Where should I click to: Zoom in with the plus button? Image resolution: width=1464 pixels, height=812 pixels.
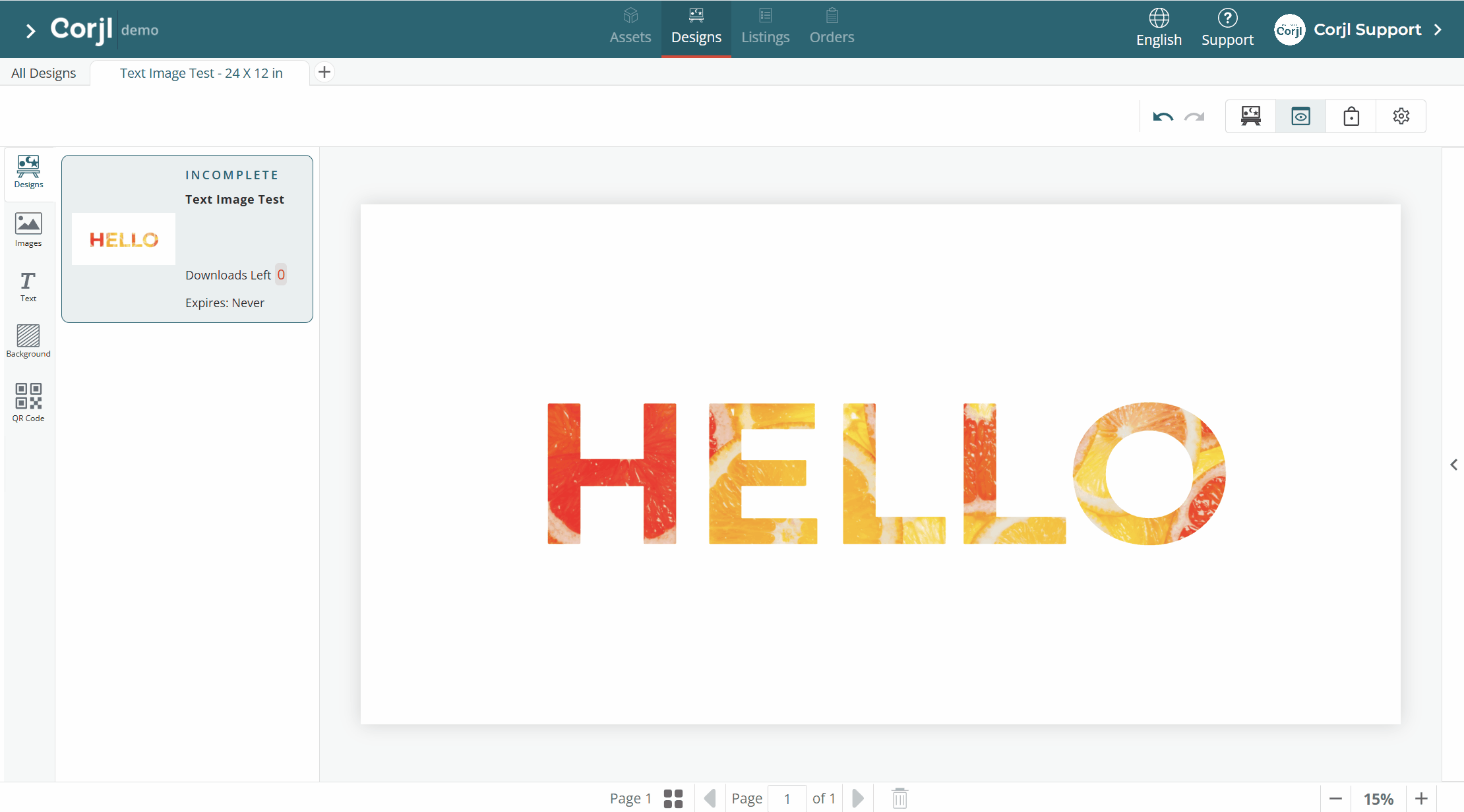coord(1421,798)
